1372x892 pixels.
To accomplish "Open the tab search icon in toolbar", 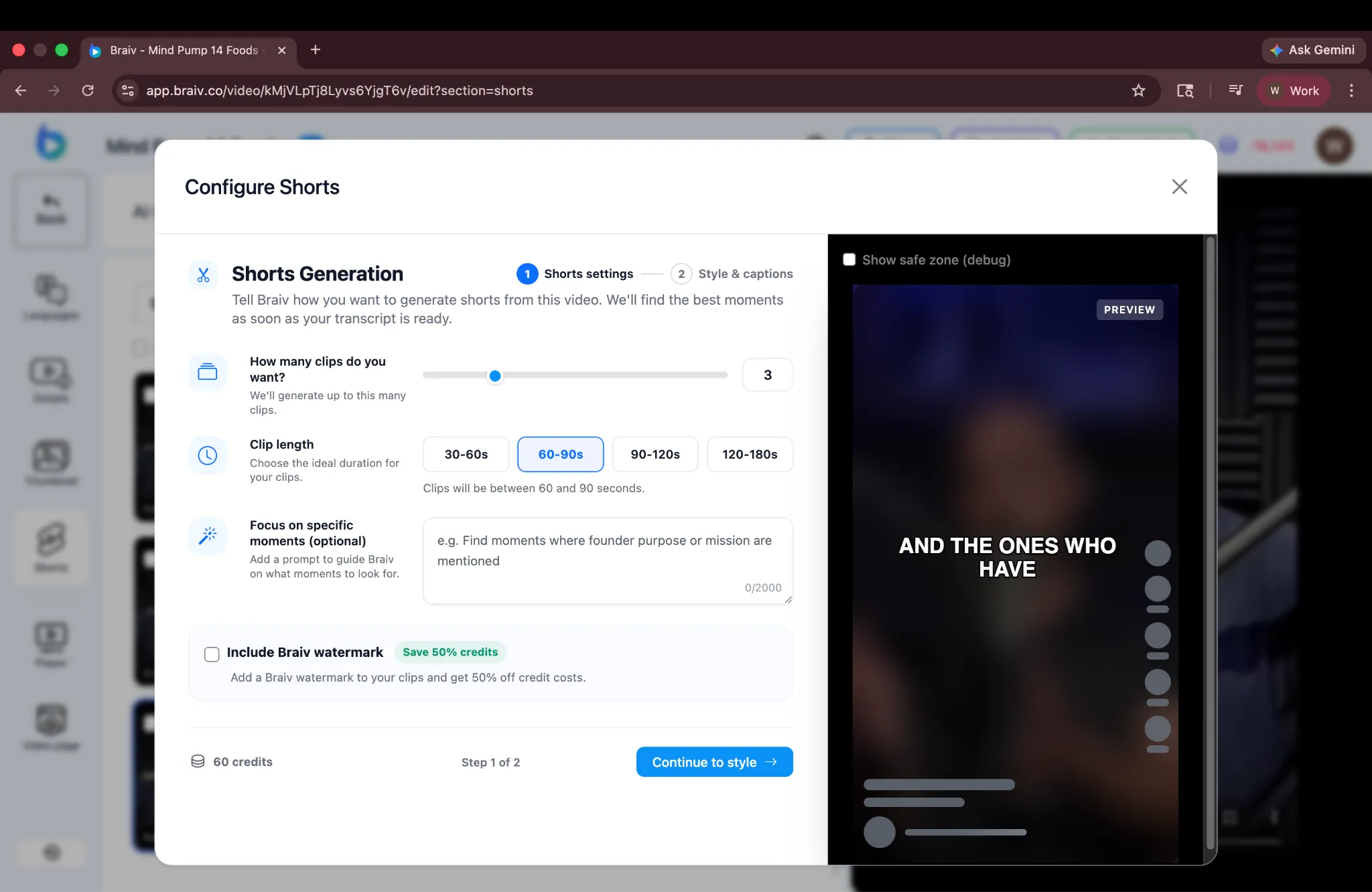I will (1185, 90).
